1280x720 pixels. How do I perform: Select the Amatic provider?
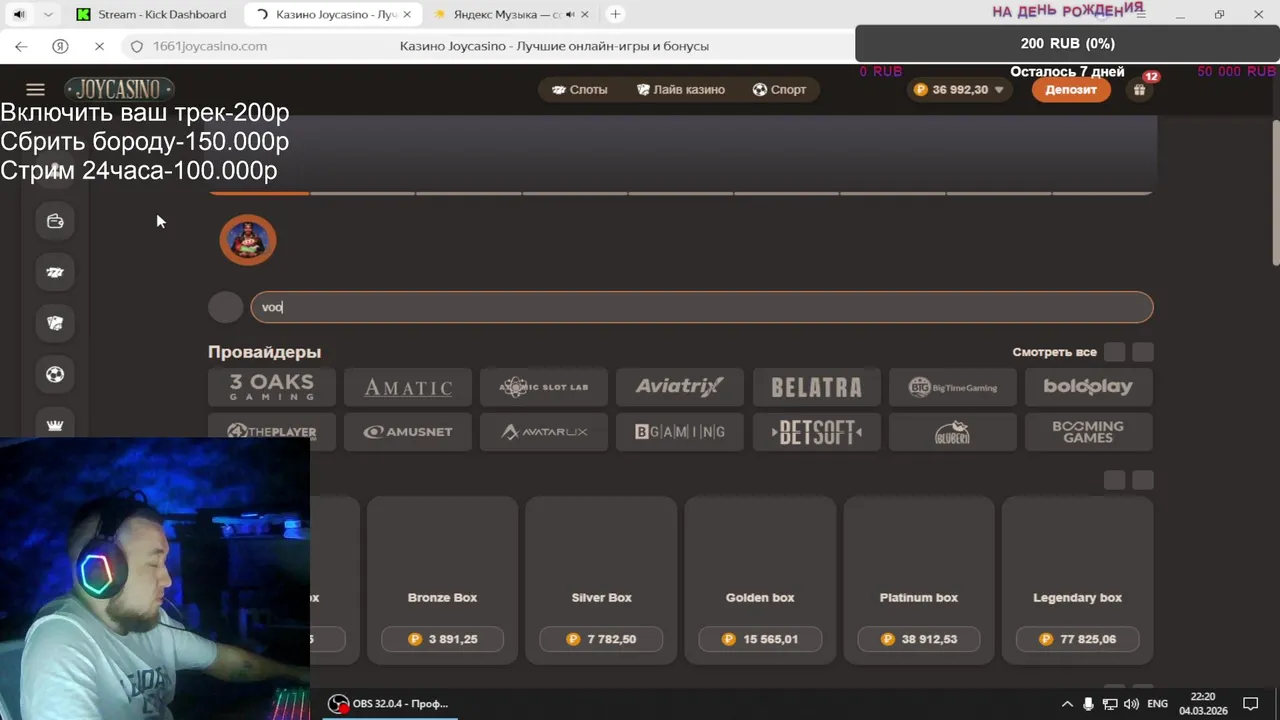(x=408, y=387)
